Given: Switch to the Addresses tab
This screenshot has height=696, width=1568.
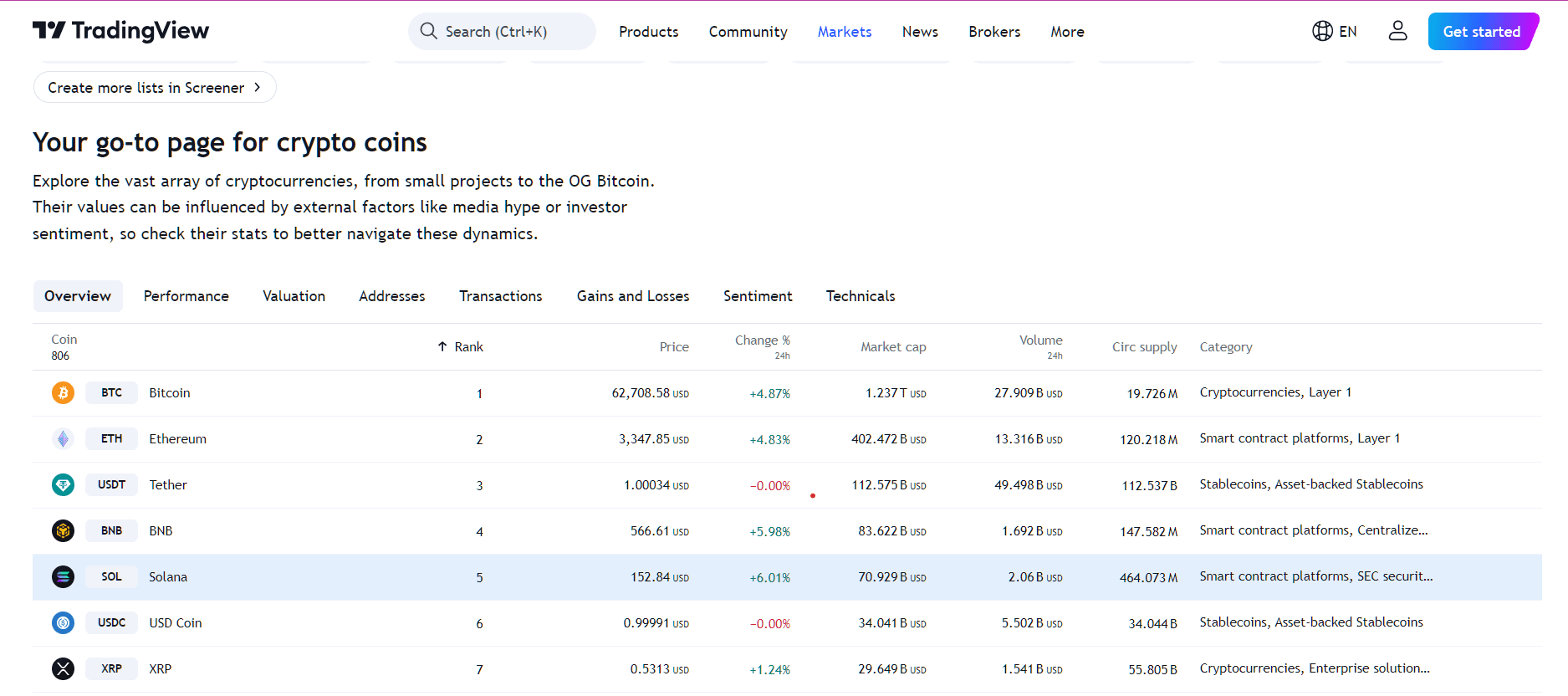Looking at the screenshot, I should (392, 296).
